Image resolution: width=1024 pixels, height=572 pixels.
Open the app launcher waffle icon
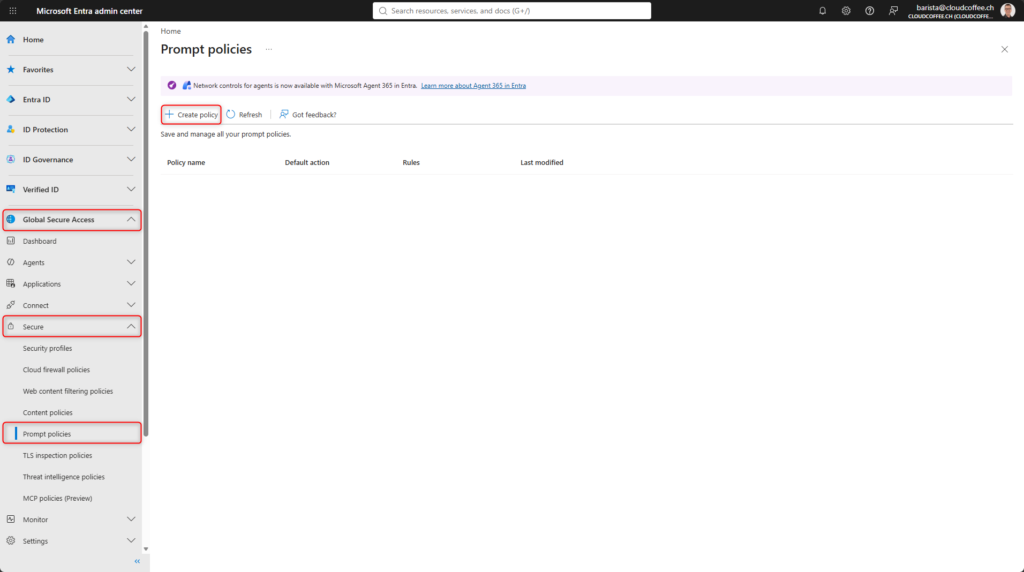(x=12, y=10)
